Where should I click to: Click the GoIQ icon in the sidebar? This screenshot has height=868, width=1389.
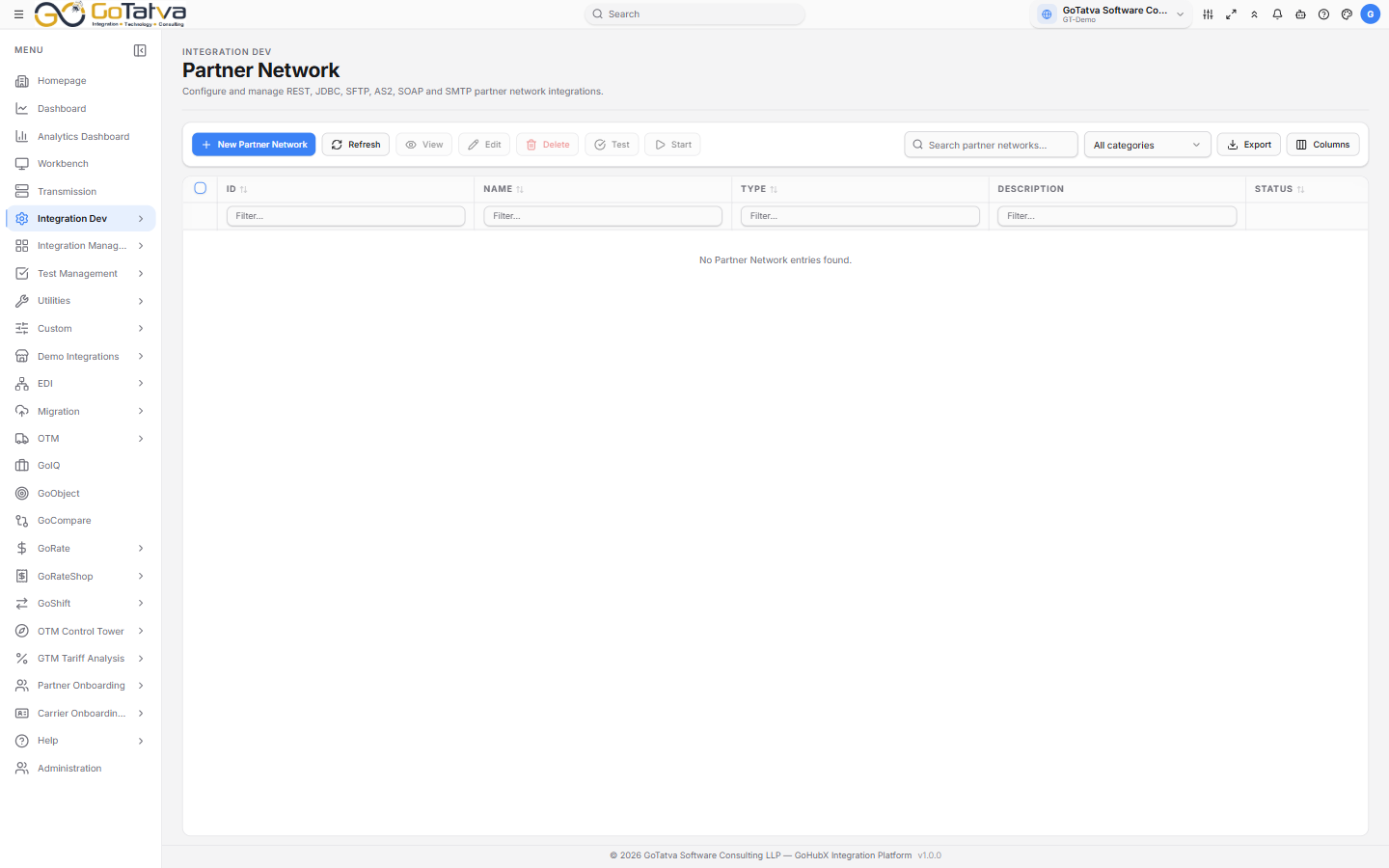22,466
